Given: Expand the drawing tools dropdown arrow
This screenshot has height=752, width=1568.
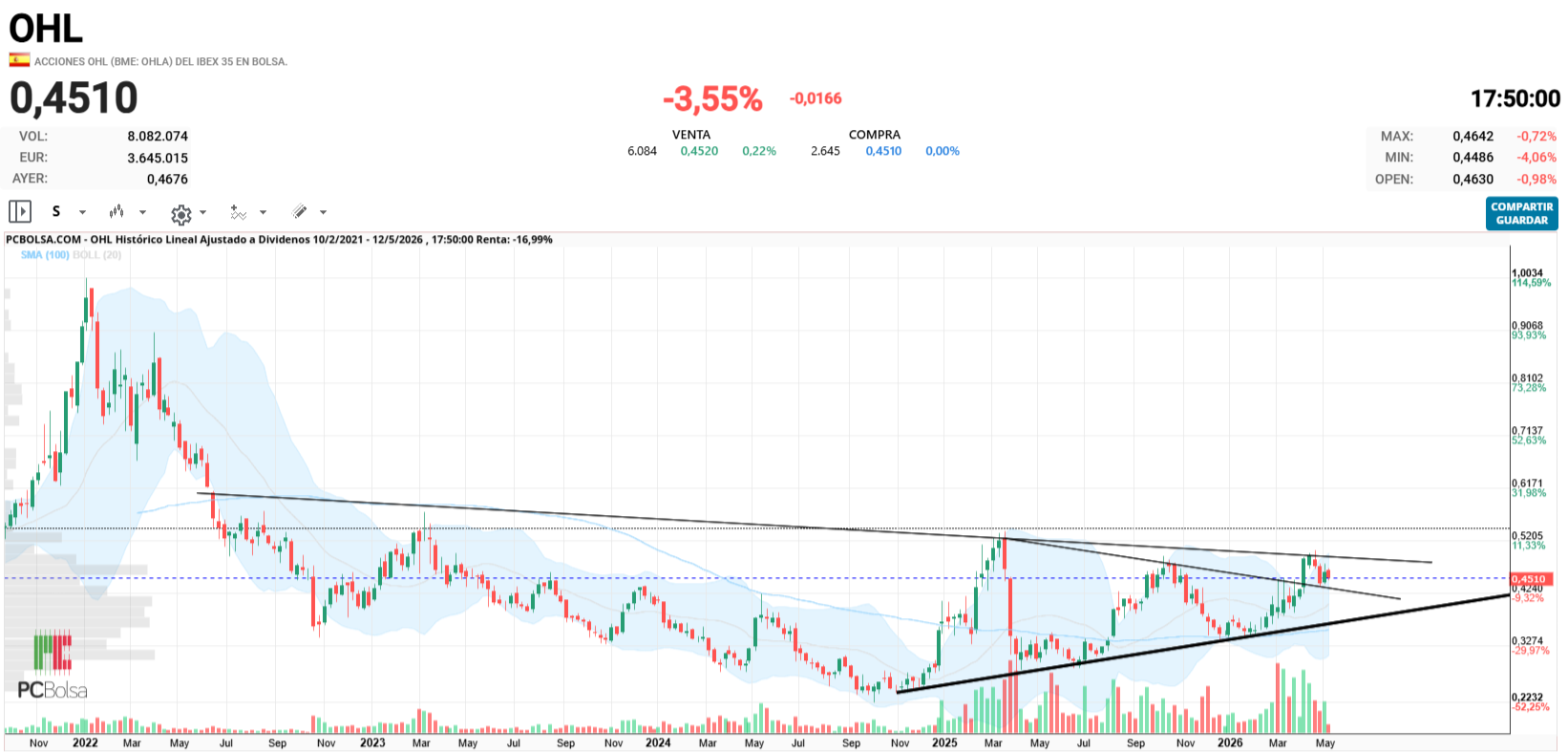Looking at the screenshot, I should click(324, 212).
